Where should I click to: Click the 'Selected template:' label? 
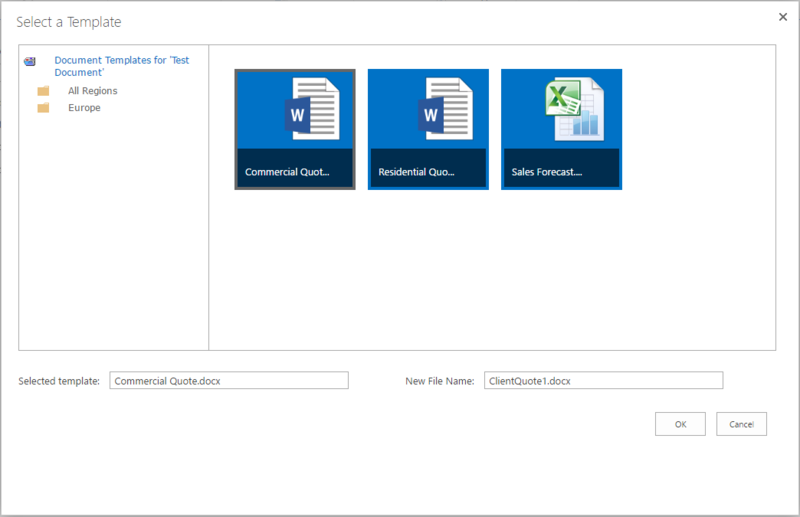[x=59, y=381]
